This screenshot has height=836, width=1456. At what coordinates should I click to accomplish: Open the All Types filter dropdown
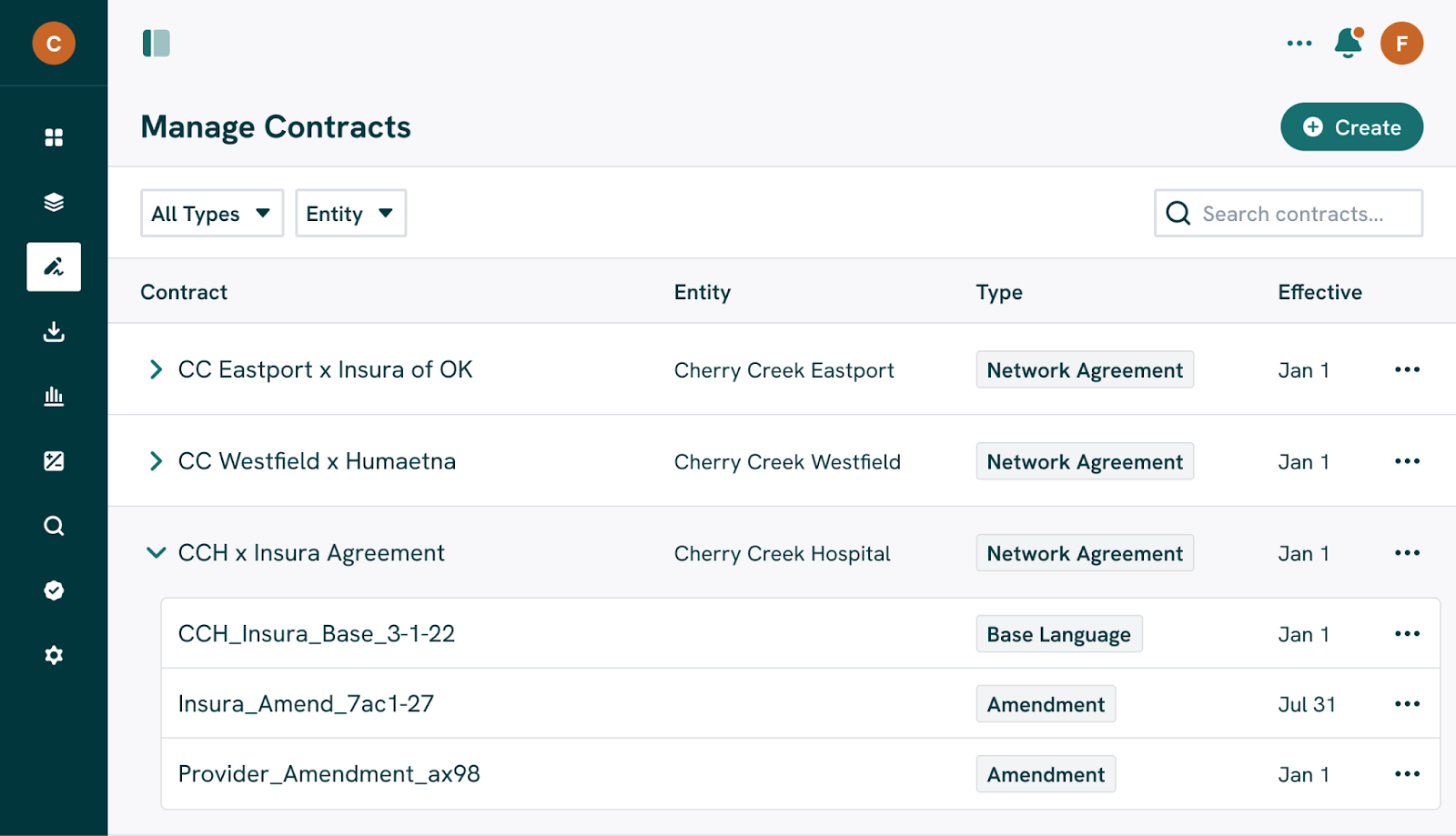coord(212,214)
